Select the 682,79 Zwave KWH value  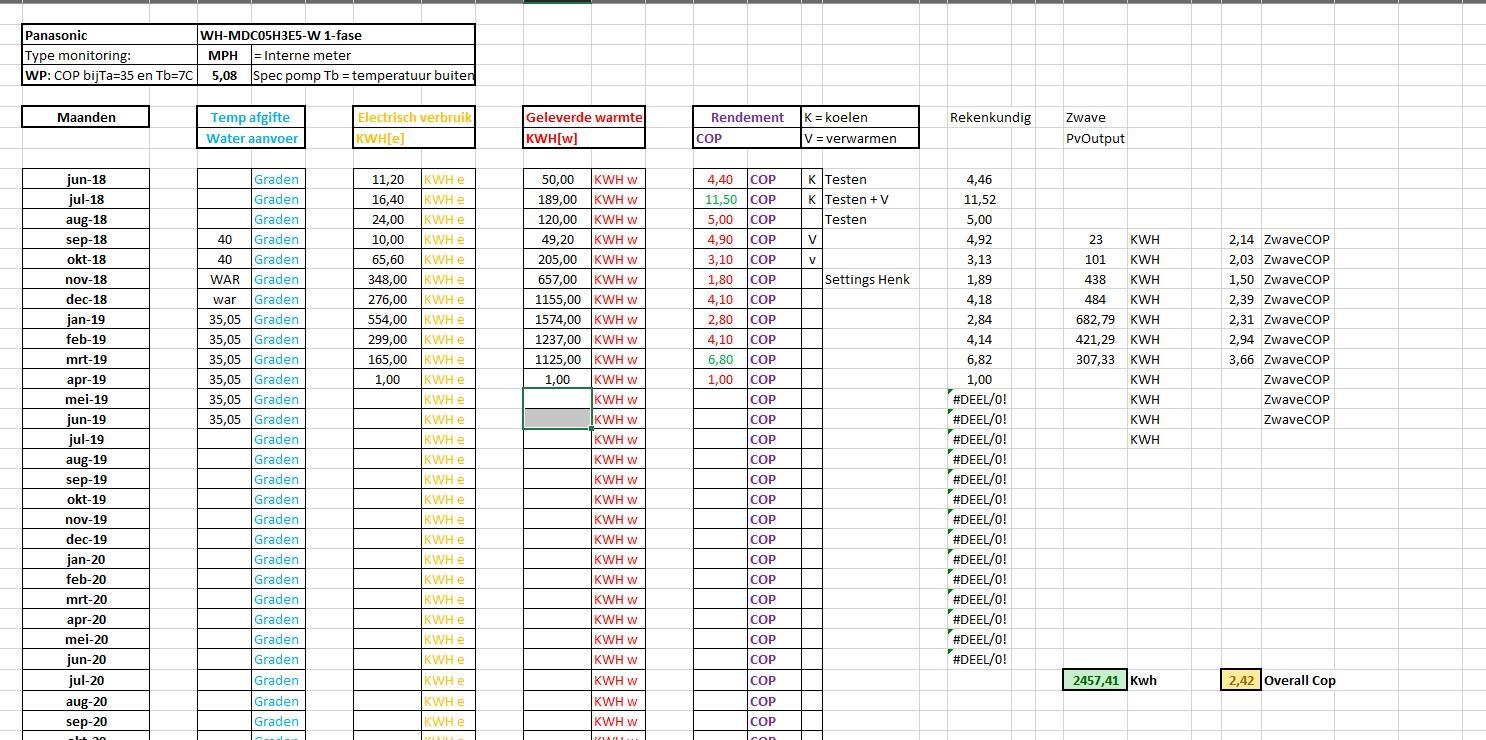pyautogui.click(x=1095, y=319)
